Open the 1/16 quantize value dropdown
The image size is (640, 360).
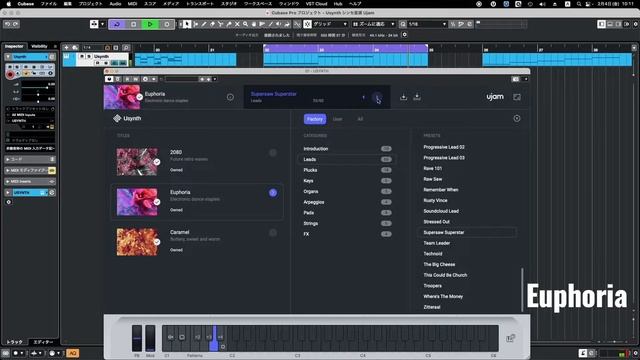click(x=427, y=24)
